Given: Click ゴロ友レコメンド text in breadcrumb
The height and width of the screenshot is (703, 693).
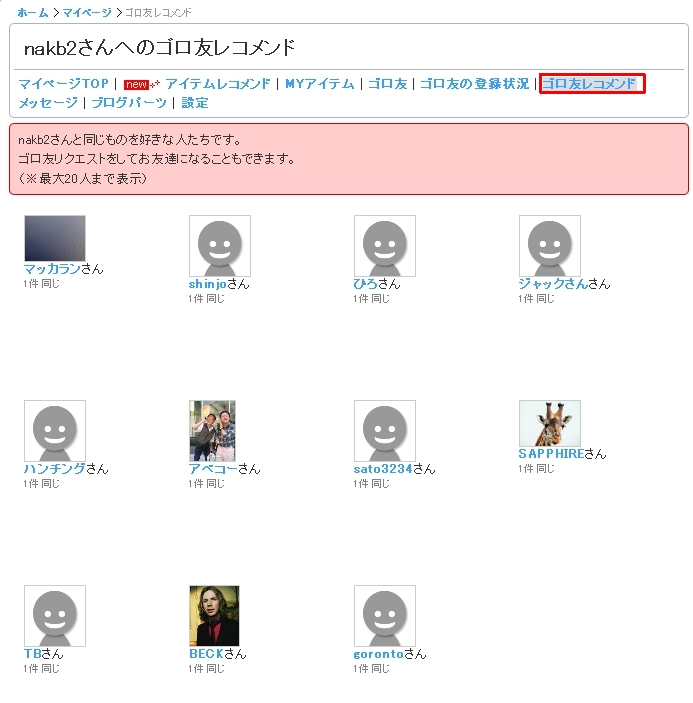Looking at the screenshot, I should click(158, 13).
